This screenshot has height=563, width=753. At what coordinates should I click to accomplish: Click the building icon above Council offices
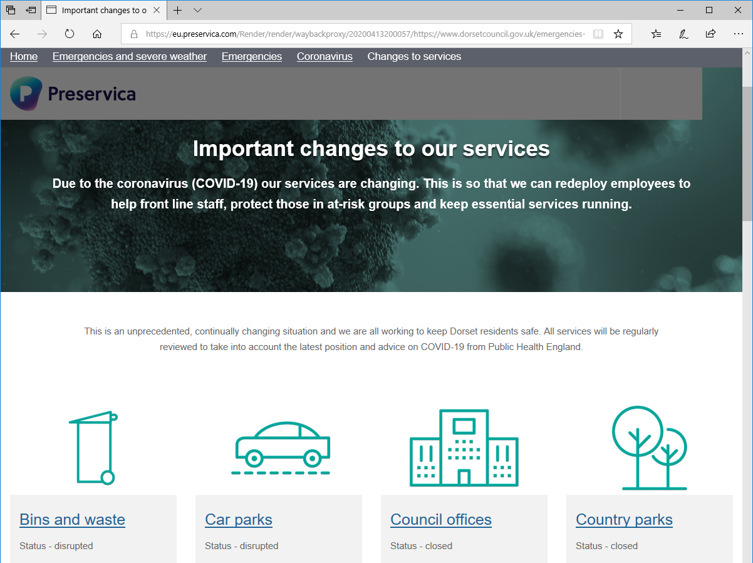(x=464, y=448)
